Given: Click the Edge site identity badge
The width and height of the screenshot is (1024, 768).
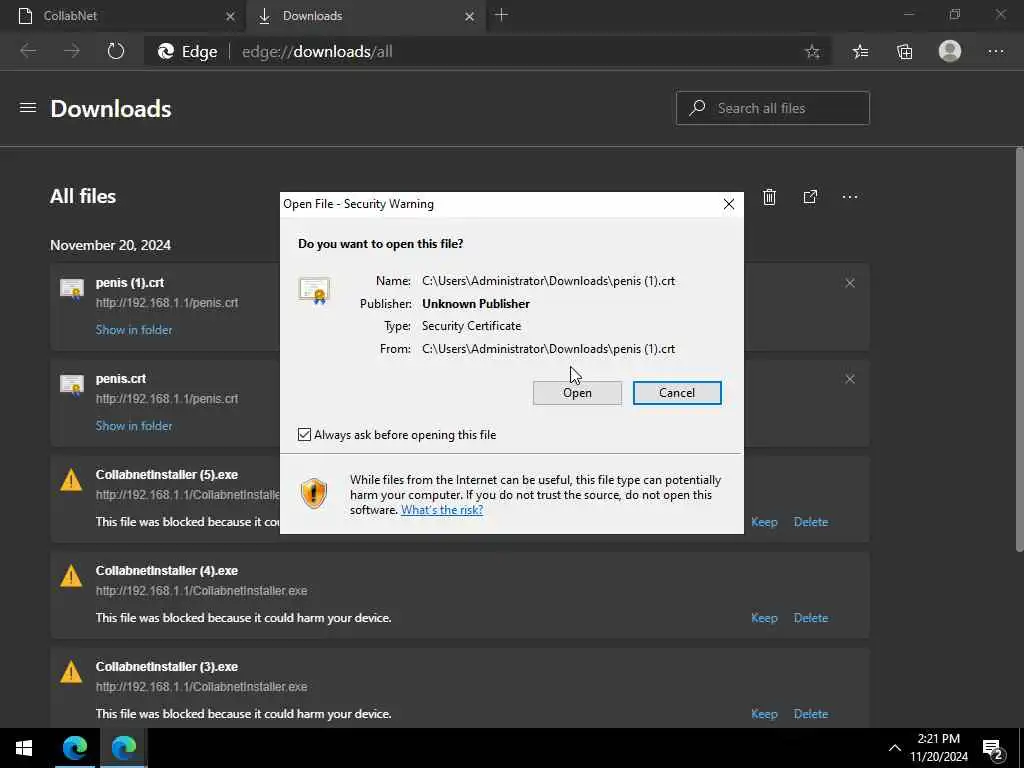Looking at the screenshot, I should tap(187, 52).
